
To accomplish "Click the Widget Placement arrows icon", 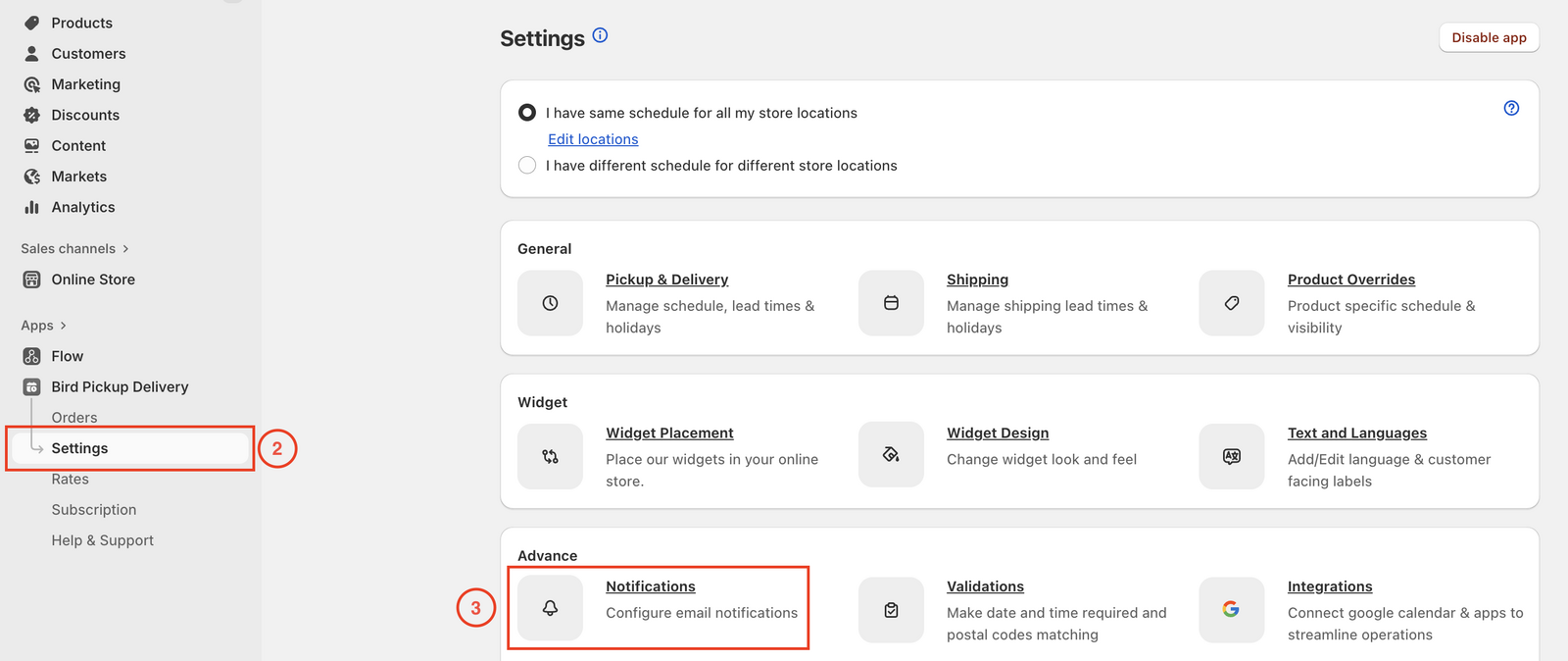I will point(551,456).
